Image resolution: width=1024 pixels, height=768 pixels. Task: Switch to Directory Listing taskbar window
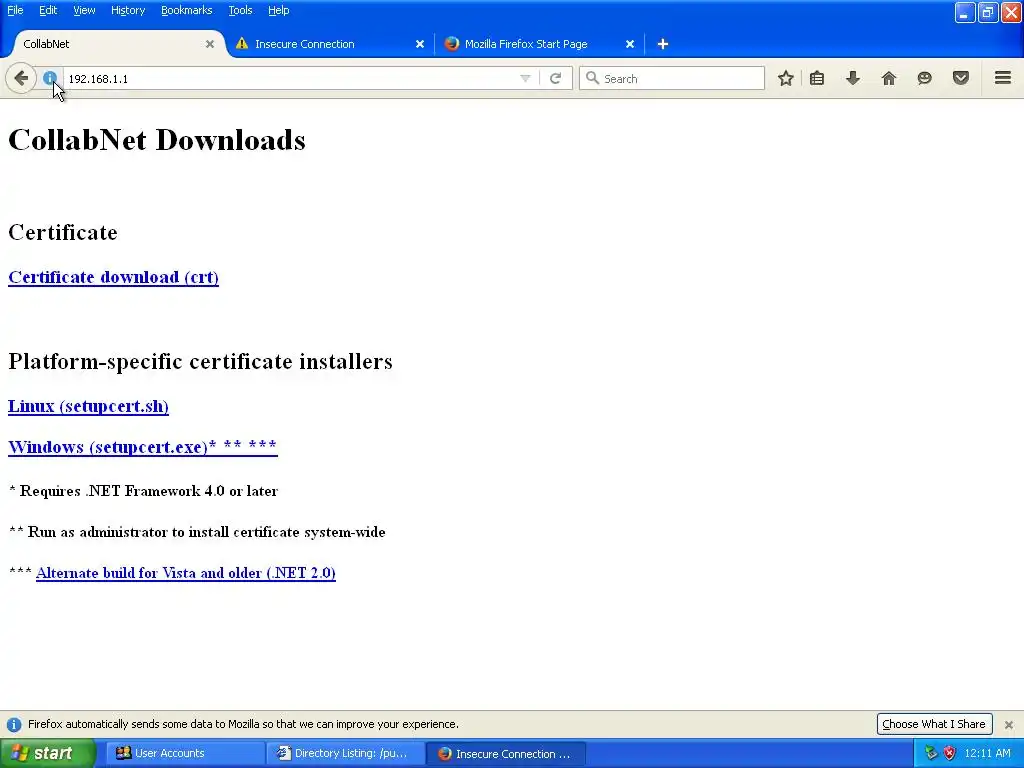click(345, 753)
